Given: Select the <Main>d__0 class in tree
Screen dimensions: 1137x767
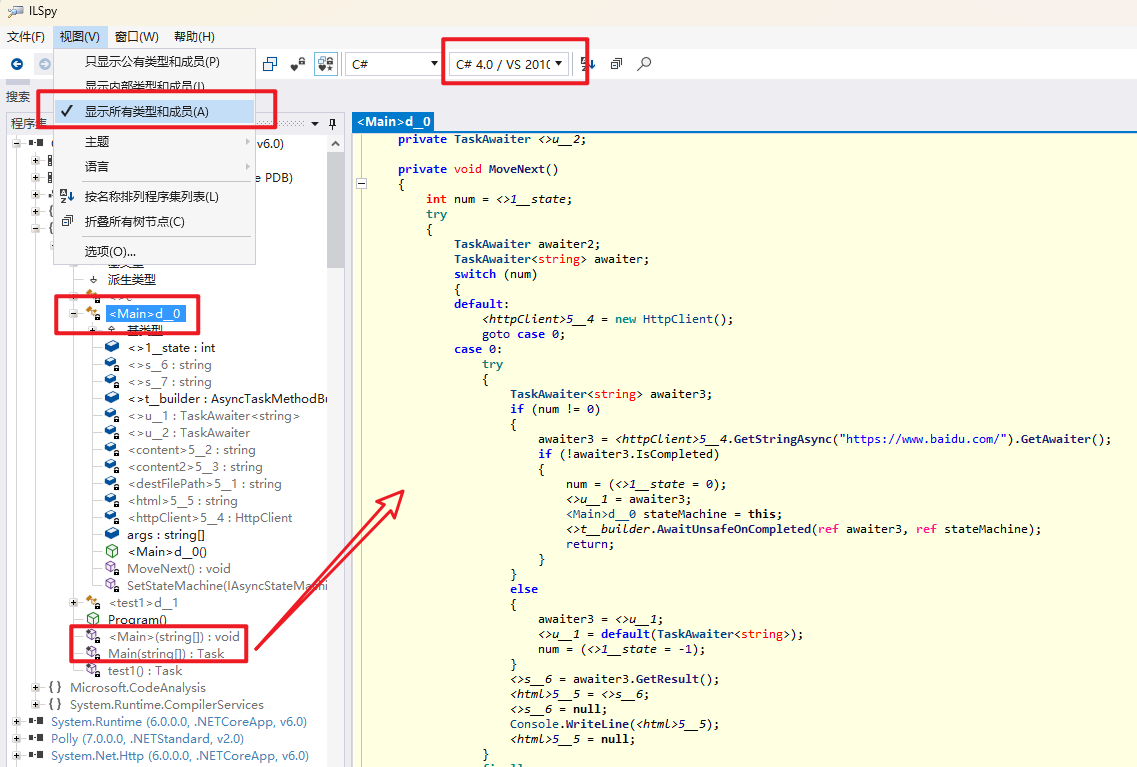Looking at the screenshot, I should coord(145,314).
